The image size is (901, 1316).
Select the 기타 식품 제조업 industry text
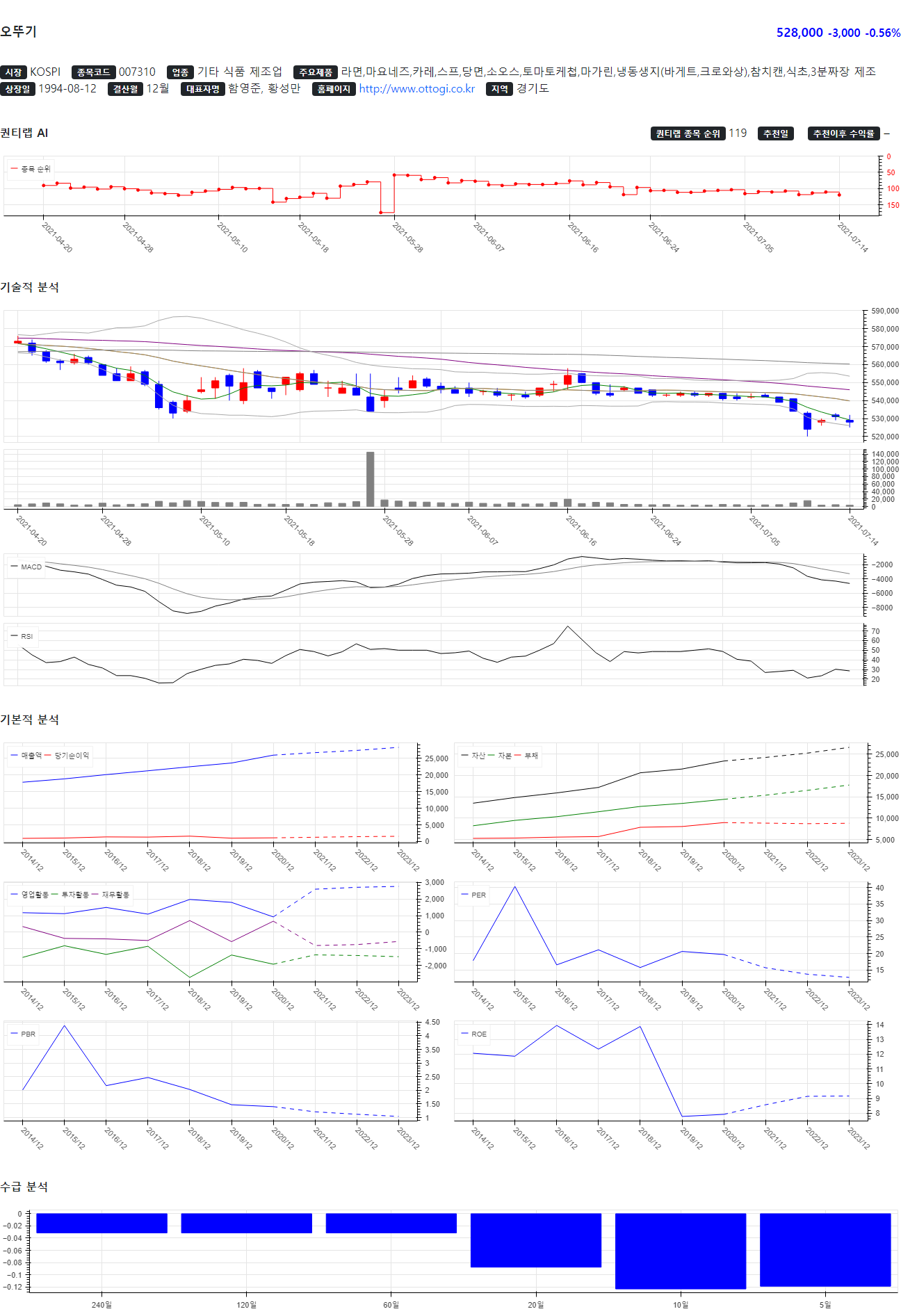[x=240, y=72]
